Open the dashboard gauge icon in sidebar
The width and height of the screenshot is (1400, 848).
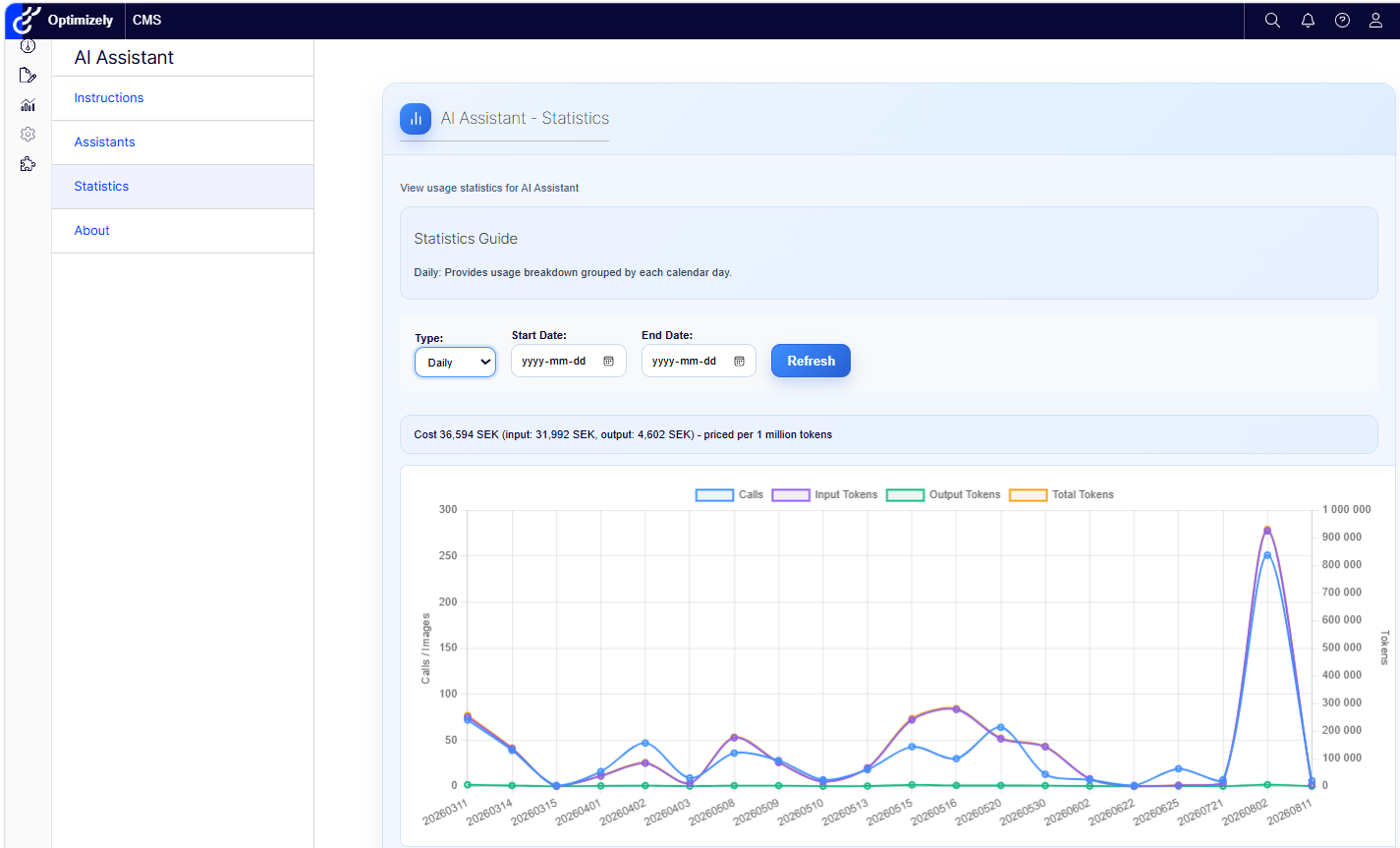pyautogui.click(x=28, y=46)
